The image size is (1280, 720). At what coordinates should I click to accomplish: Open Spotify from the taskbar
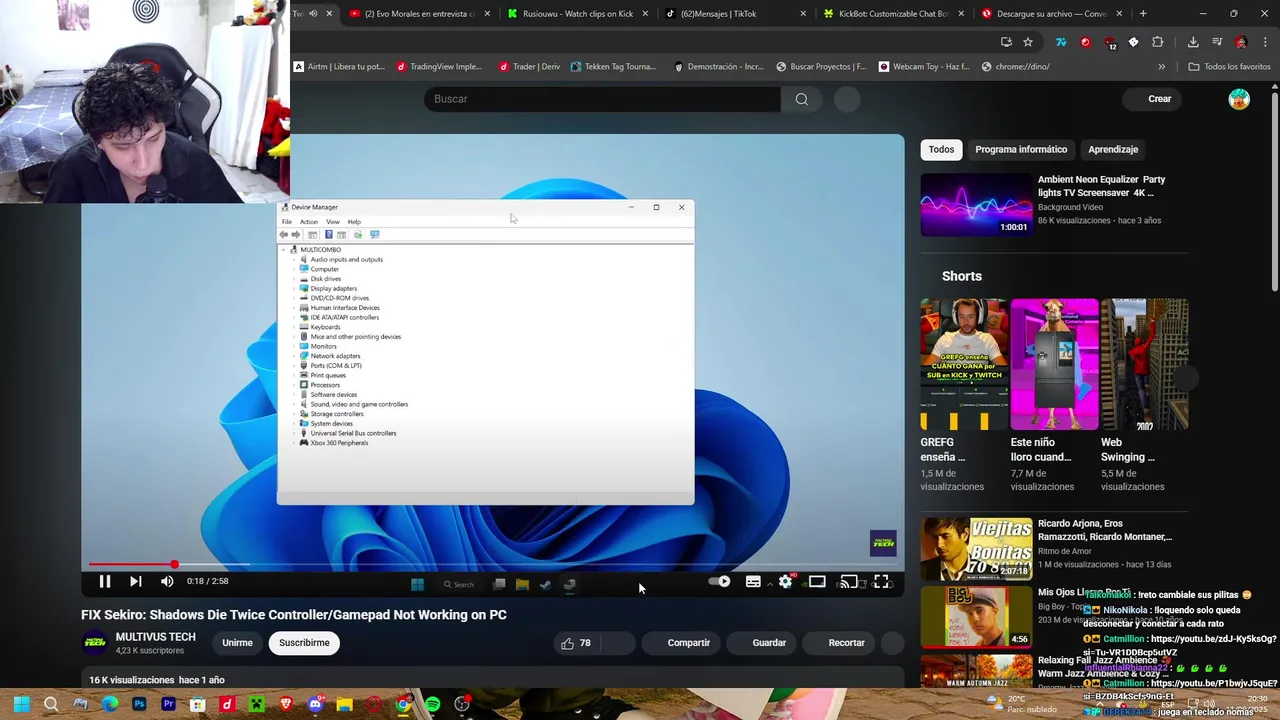coord(432,705)
